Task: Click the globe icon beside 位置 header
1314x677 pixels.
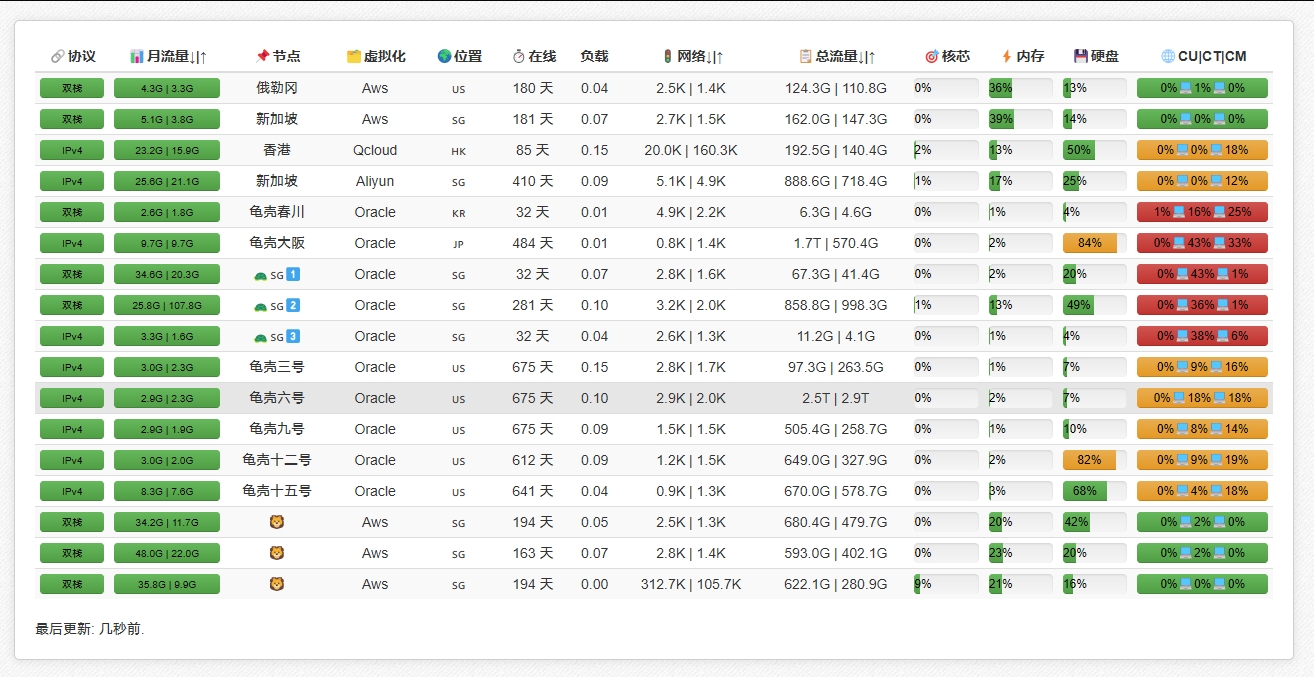Action: (x=444, y=57)
